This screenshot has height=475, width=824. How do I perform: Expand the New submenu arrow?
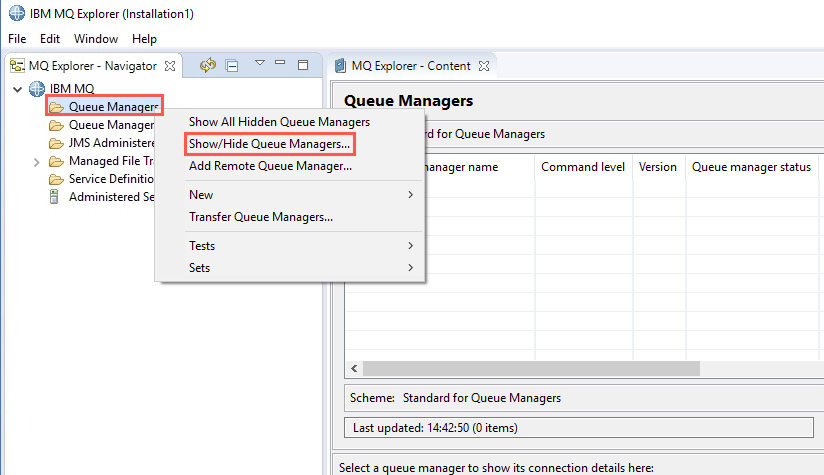click(410, 195)
